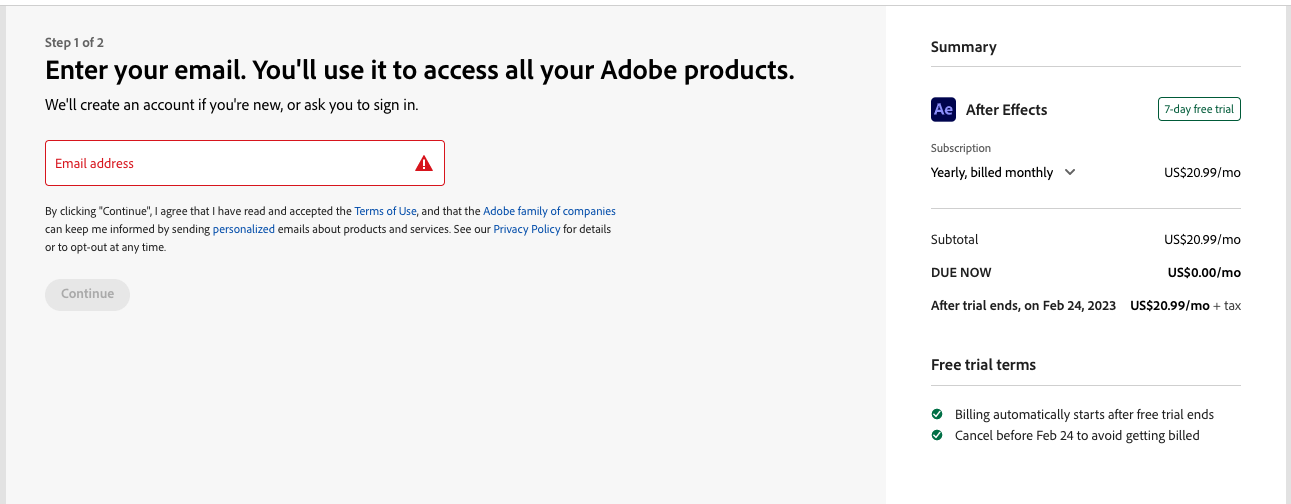
Task: Open the Terms of Use link
Action: point(385,211)
